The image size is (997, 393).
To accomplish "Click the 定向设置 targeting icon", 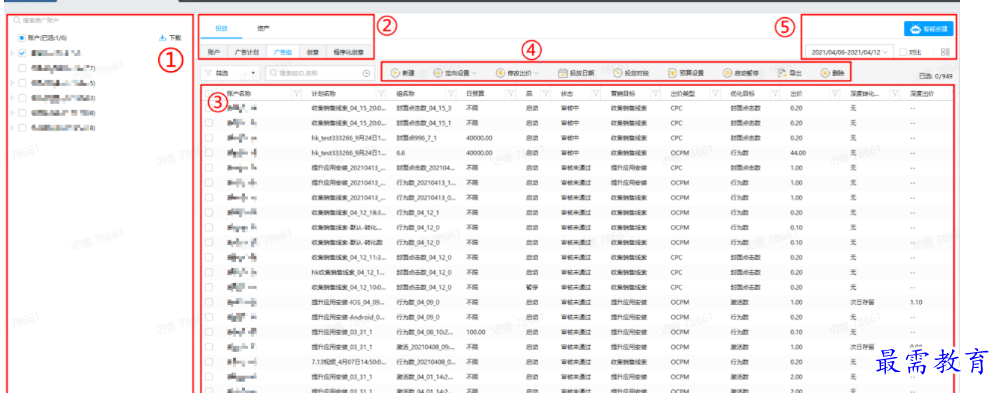I will tap(438, 73).
